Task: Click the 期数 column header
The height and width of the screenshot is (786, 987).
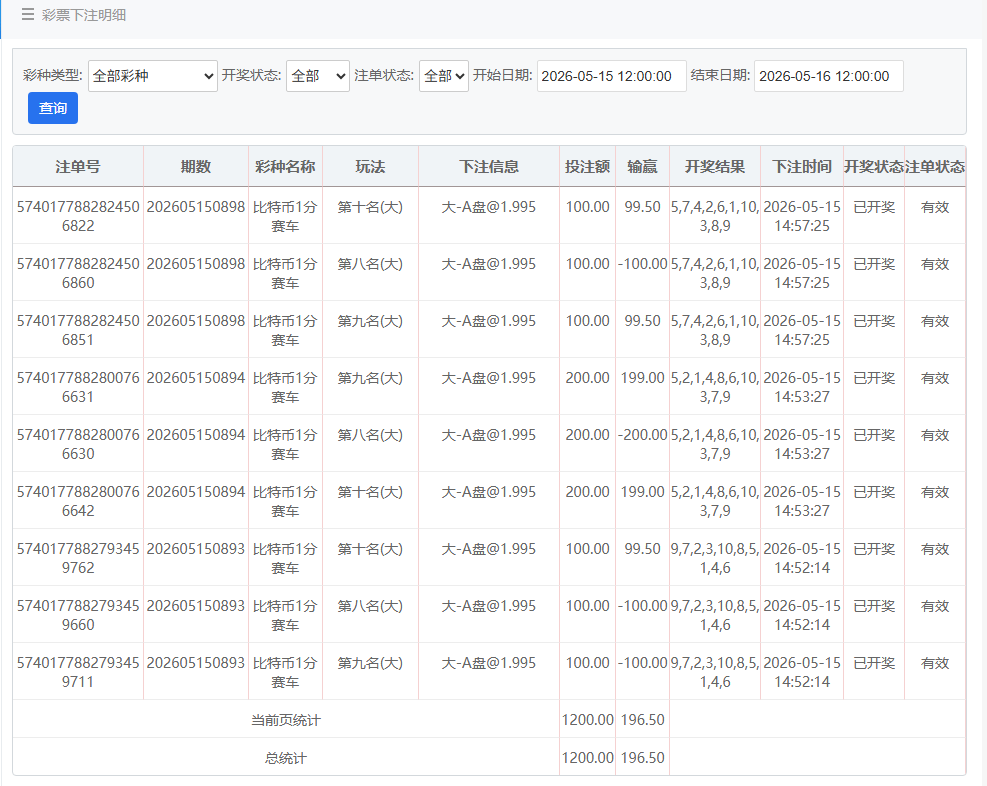Action: (196, 167)
